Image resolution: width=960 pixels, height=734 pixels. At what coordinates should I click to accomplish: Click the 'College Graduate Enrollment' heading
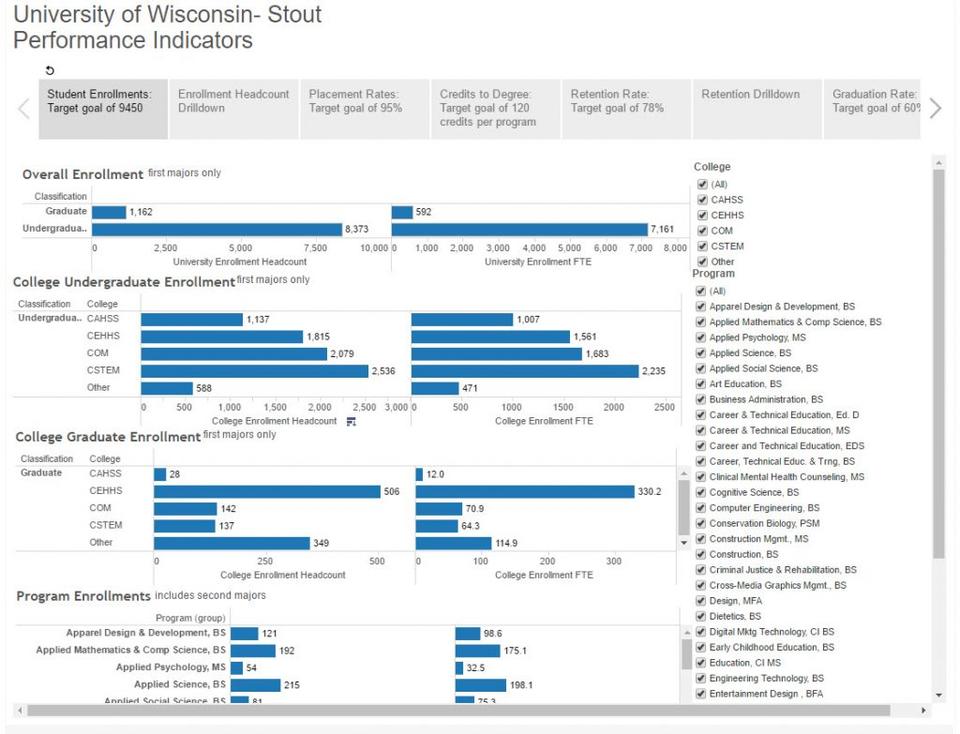click(108, 437)
